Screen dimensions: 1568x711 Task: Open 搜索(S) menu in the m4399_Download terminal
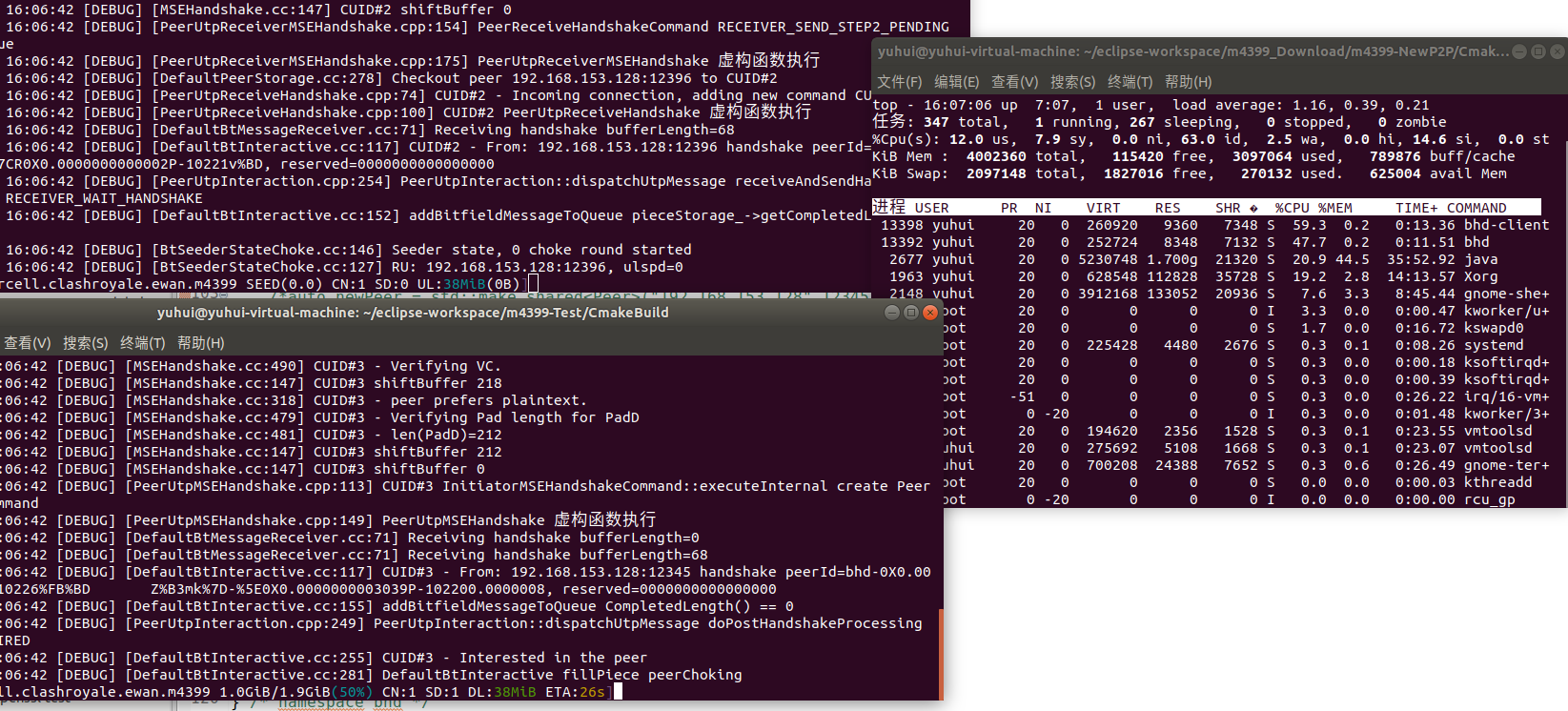1072,82
